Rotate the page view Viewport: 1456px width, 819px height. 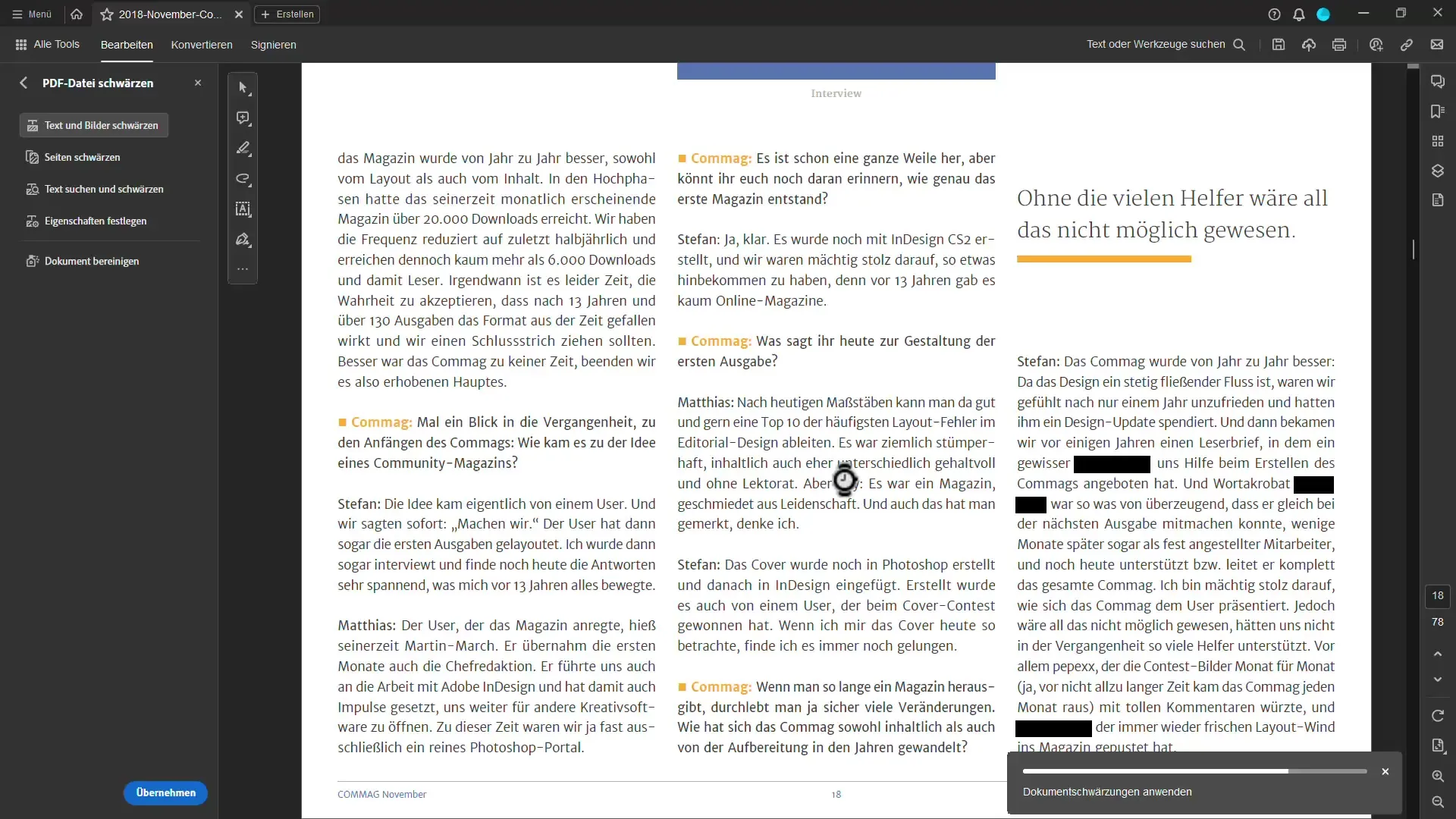(x=1438, y=716)
